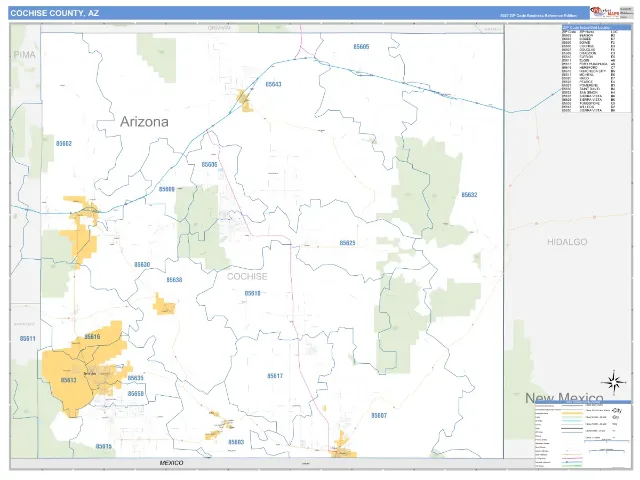Click ZIP code label 85607
This screenshot has width=640, height=480.
pos(379,416)
